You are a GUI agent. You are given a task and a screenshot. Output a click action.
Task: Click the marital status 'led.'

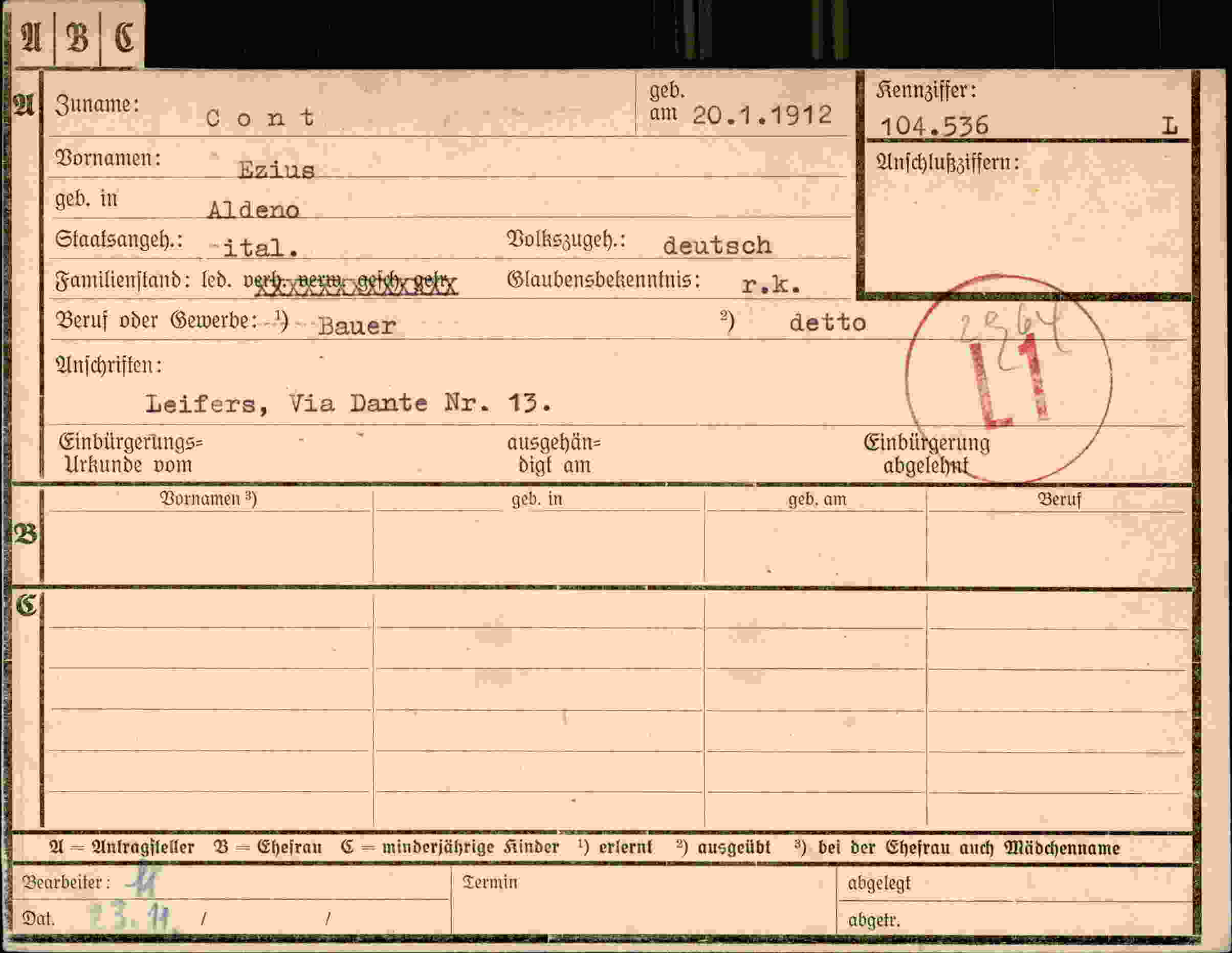pos(216,280)
